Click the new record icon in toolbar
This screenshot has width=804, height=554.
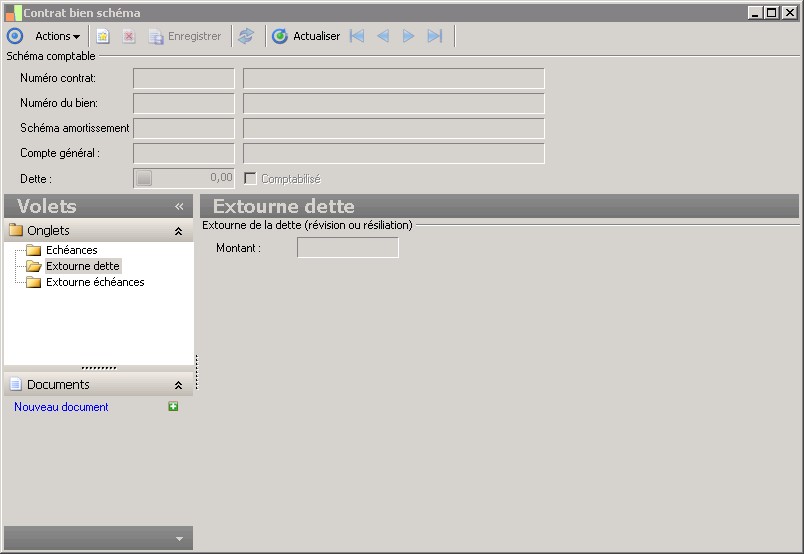click(103, 36)
